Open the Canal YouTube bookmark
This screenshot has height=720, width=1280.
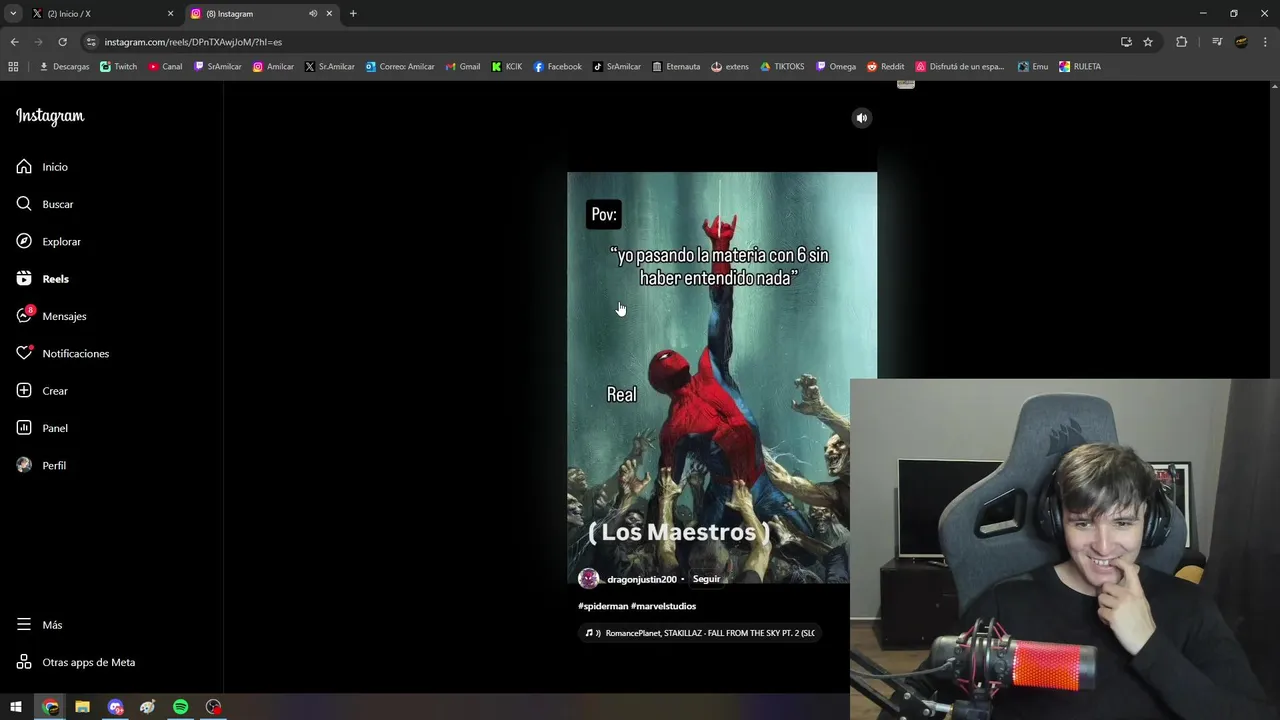click(165, 67)
